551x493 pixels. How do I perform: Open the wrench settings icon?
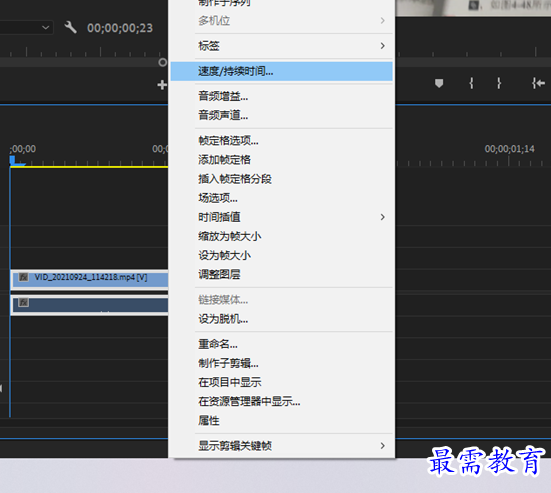[x=70, y=27]
